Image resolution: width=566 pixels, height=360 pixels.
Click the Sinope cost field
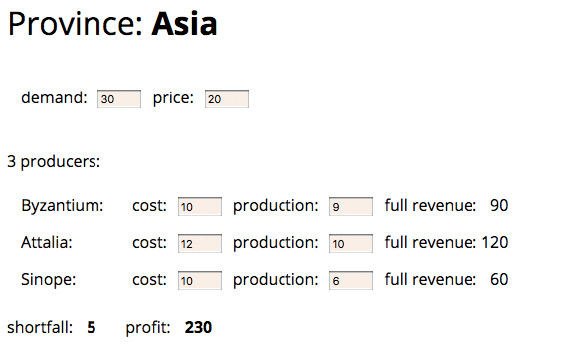pyautogui.click(x=200, y=281)
